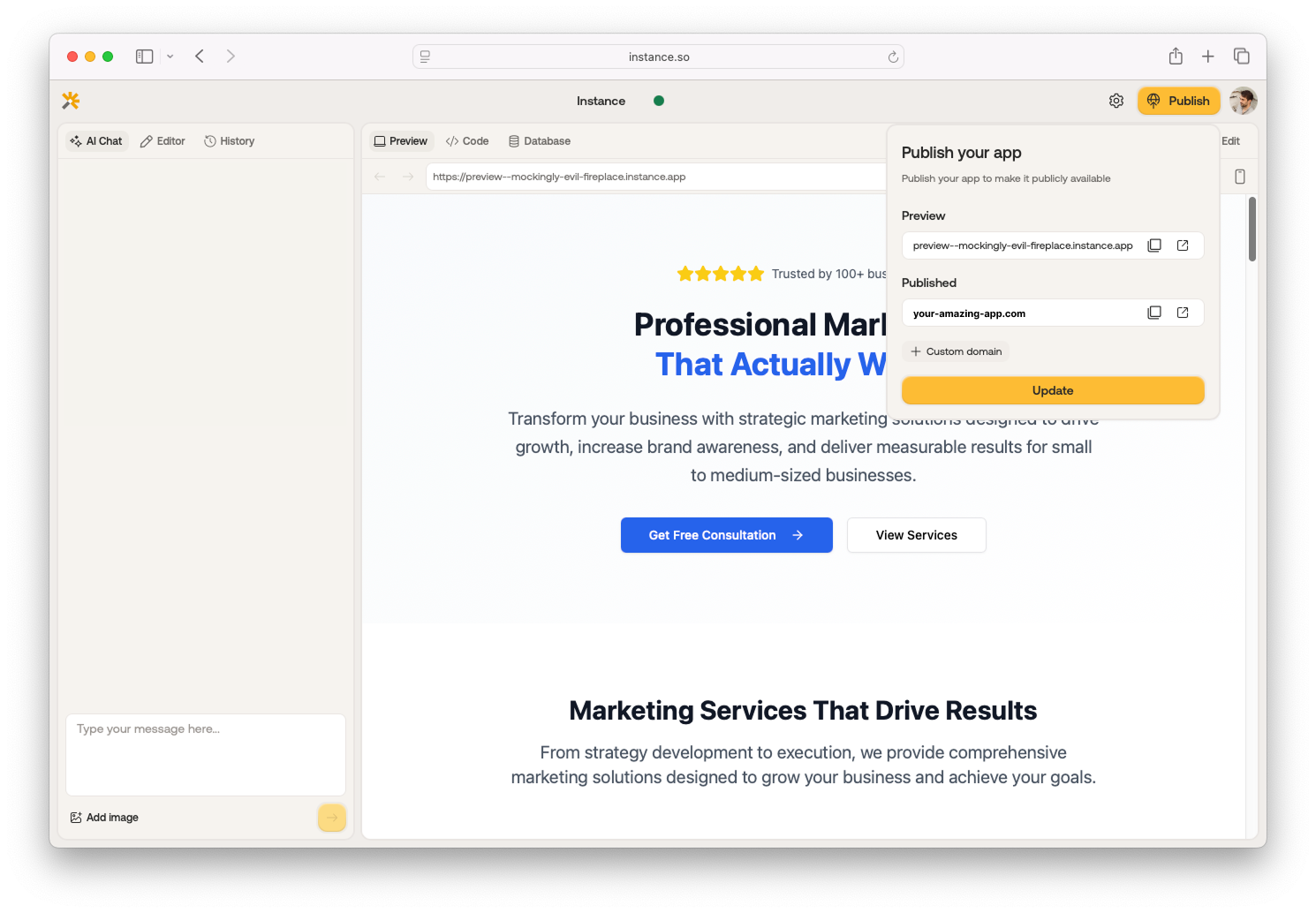The height and width of the screenshot is (913, 1316).
Task: Click the send message arrow button
Action: 331,818
